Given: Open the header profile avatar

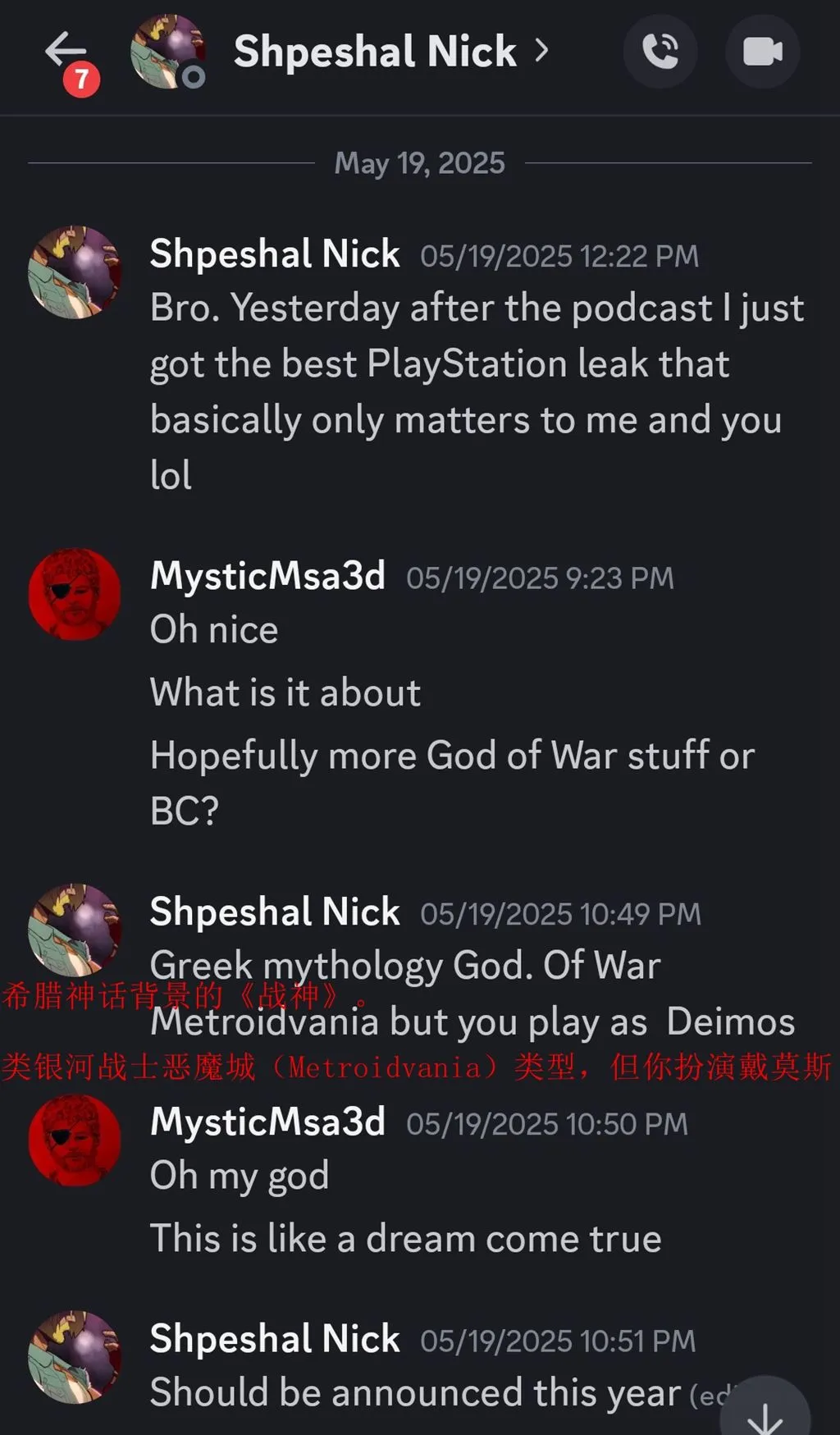Looking at the screenshot, I should tap(167, 51).
